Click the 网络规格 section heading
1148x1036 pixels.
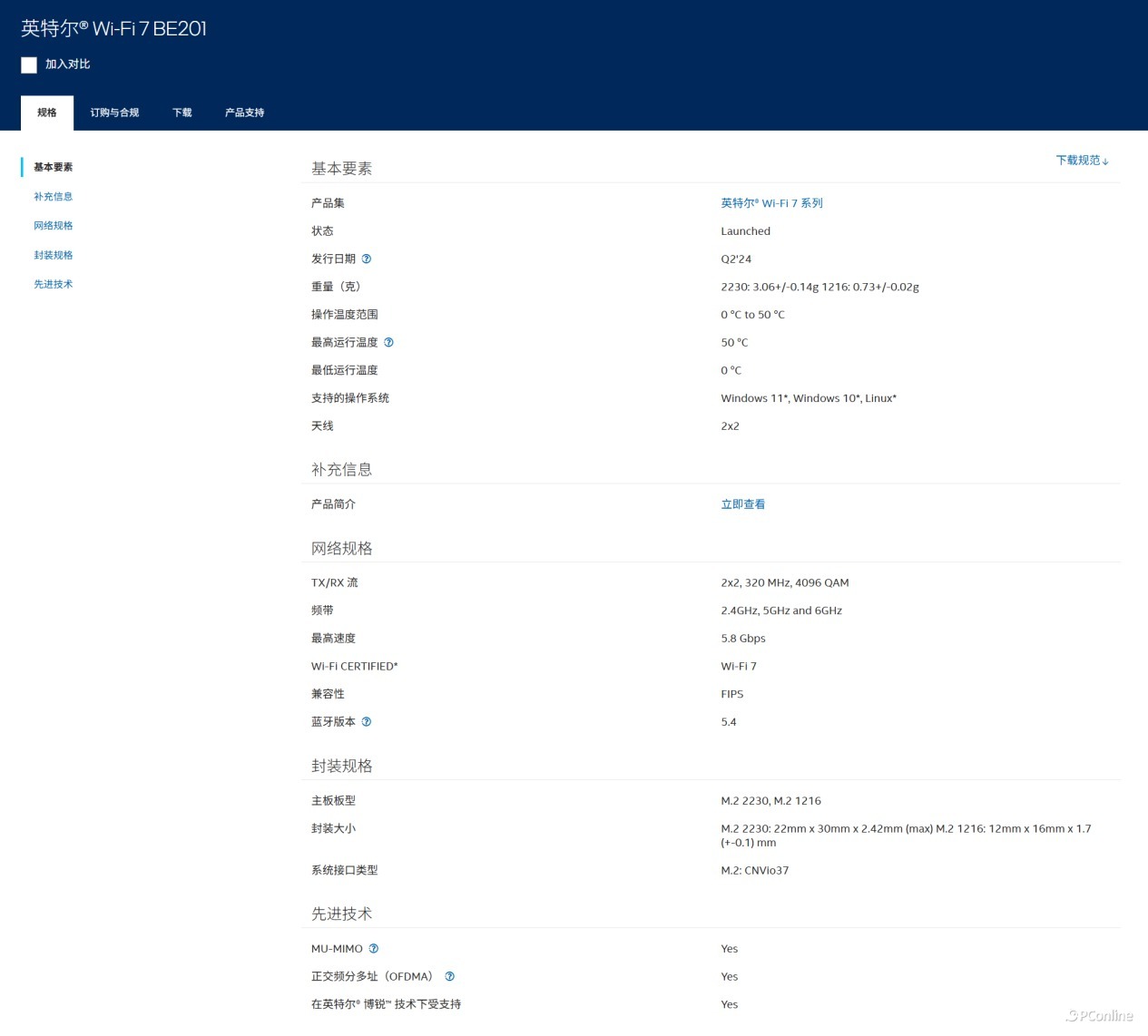tap(342, 548)
